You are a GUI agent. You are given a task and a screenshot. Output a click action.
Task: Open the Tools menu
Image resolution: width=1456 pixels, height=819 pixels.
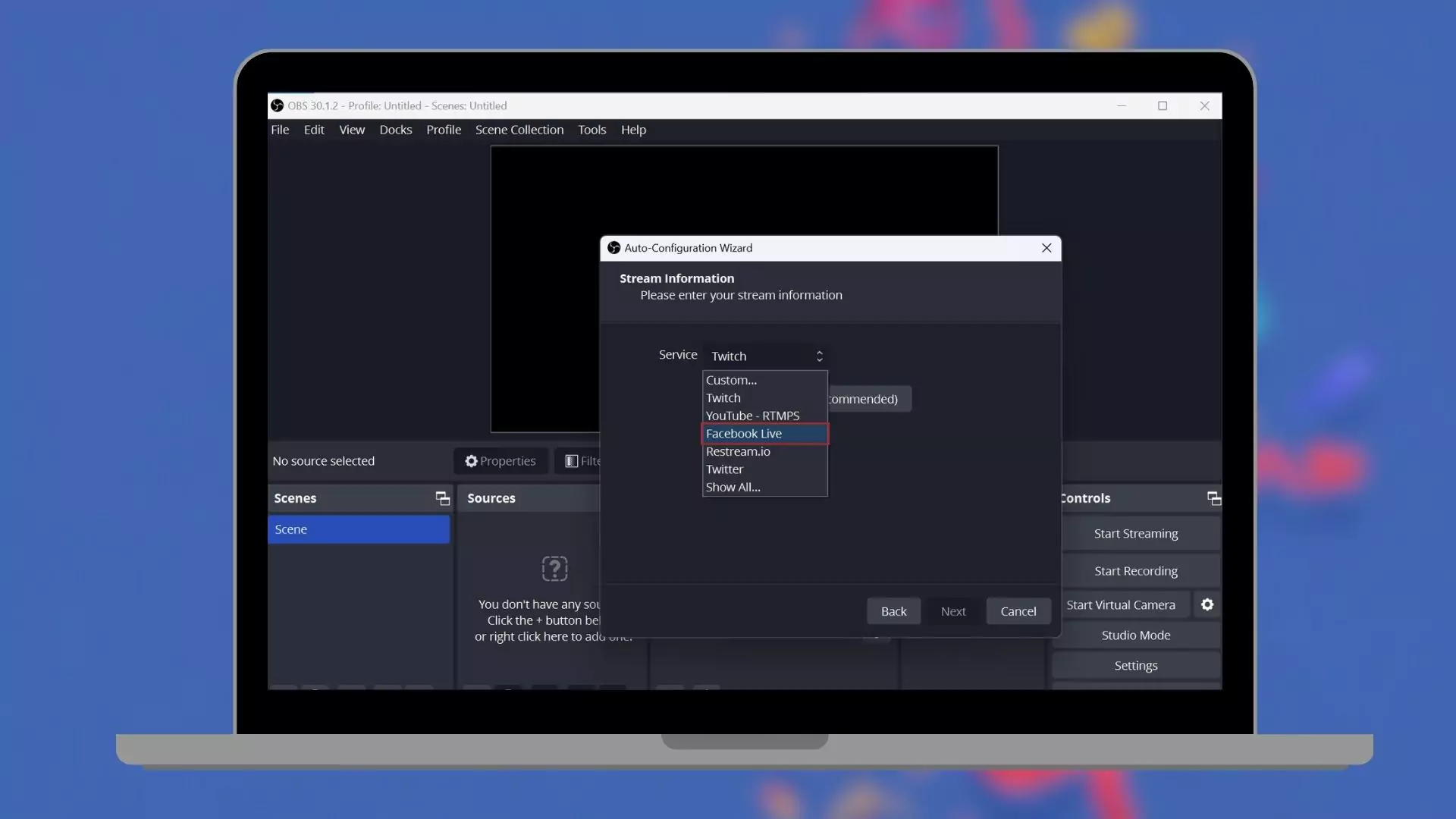coord(591,130)
